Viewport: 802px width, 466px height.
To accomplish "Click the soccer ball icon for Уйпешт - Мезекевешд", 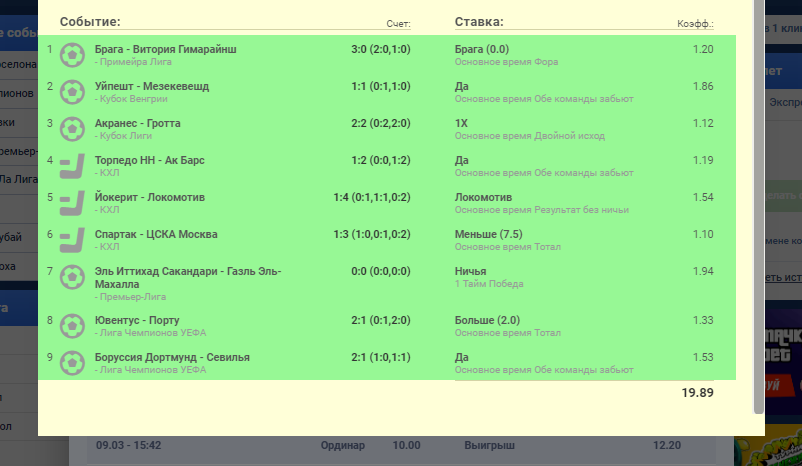I will pyautogui.click(x=72, y=92).
